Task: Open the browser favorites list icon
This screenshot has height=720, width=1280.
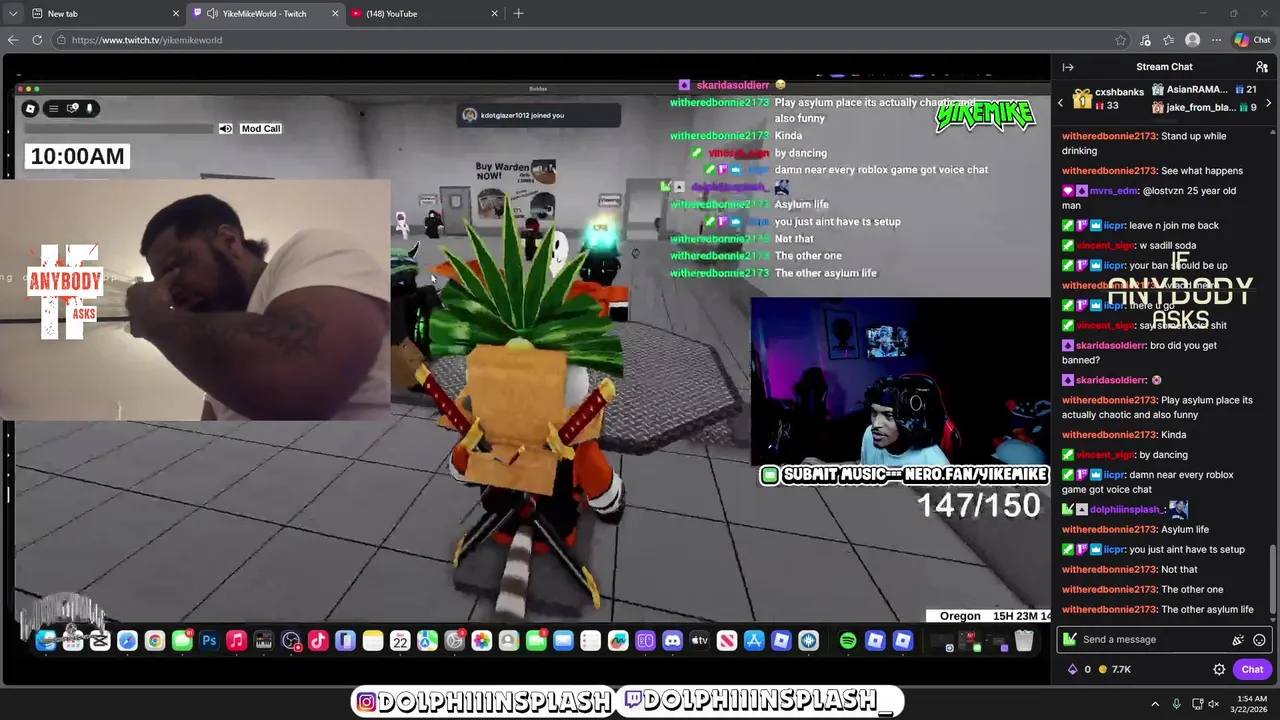Action: click(1169, 40)
